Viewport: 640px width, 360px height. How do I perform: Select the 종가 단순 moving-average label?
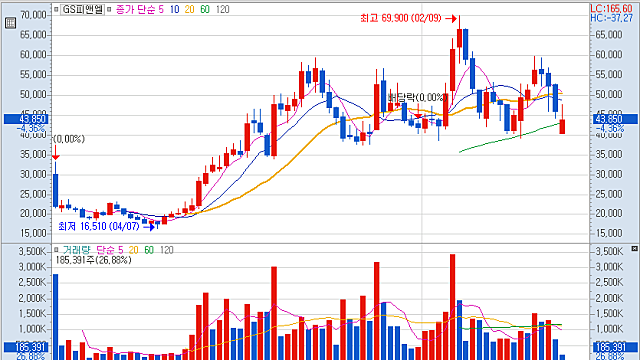tap(135, 9)
